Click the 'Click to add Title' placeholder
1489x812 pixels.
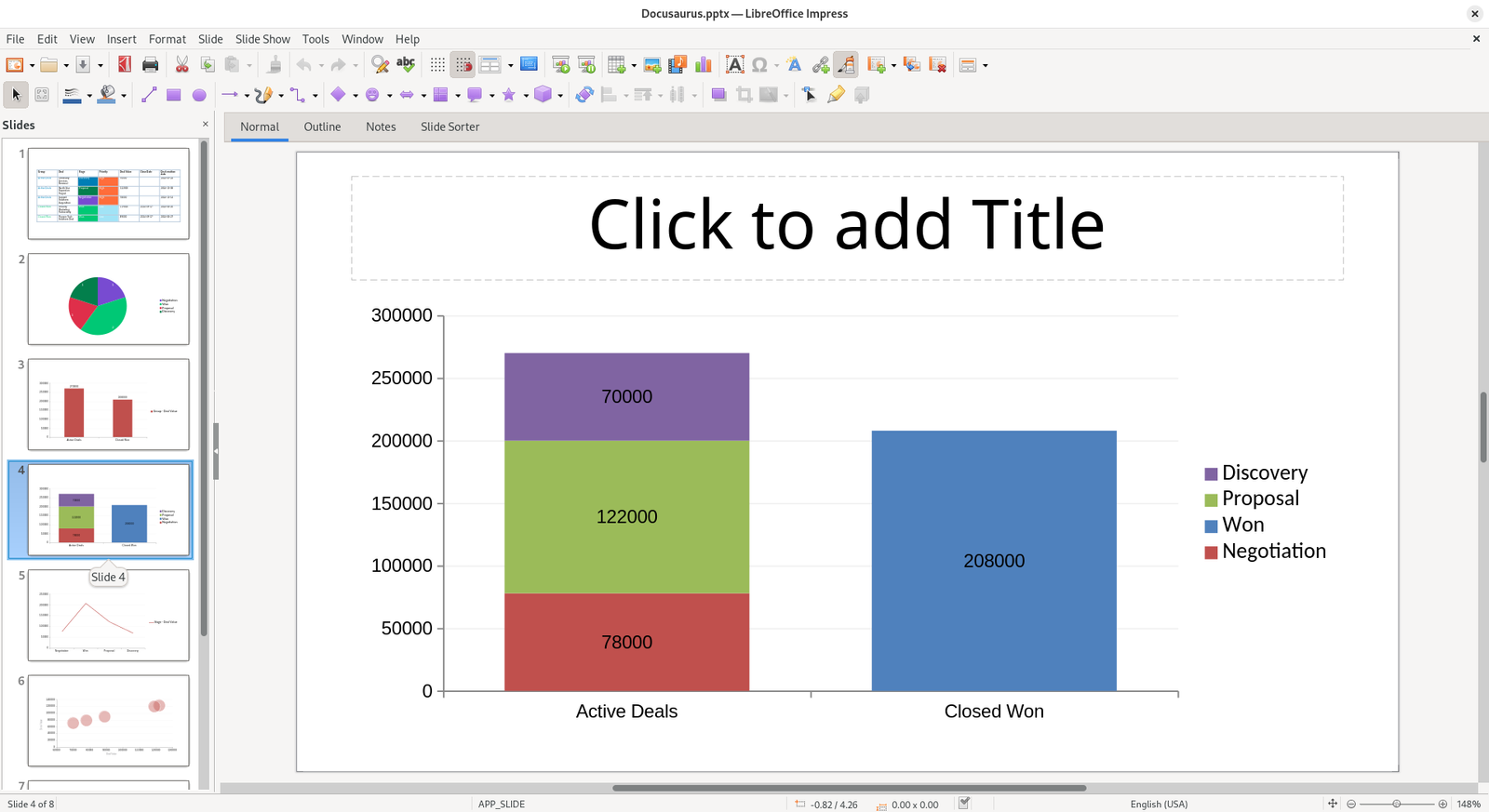click(847, 227)
